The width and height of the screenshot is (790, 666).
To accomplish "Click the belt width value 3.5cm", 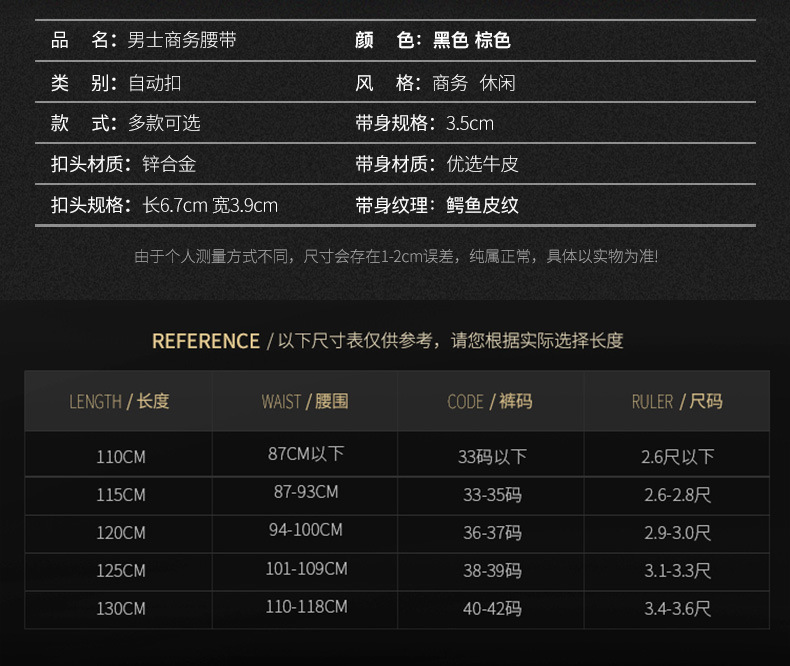I will coord(469,124).
